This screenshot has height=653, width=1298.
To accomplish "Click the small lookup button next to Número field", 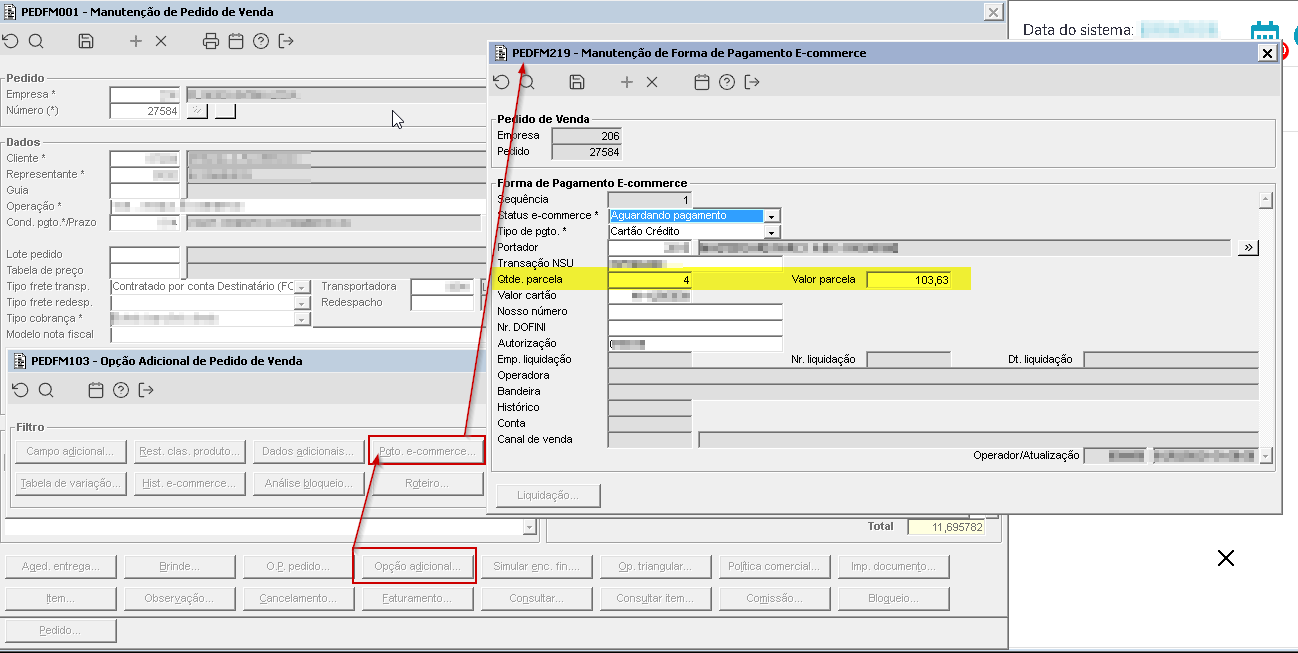I will (x=198, y=111).
